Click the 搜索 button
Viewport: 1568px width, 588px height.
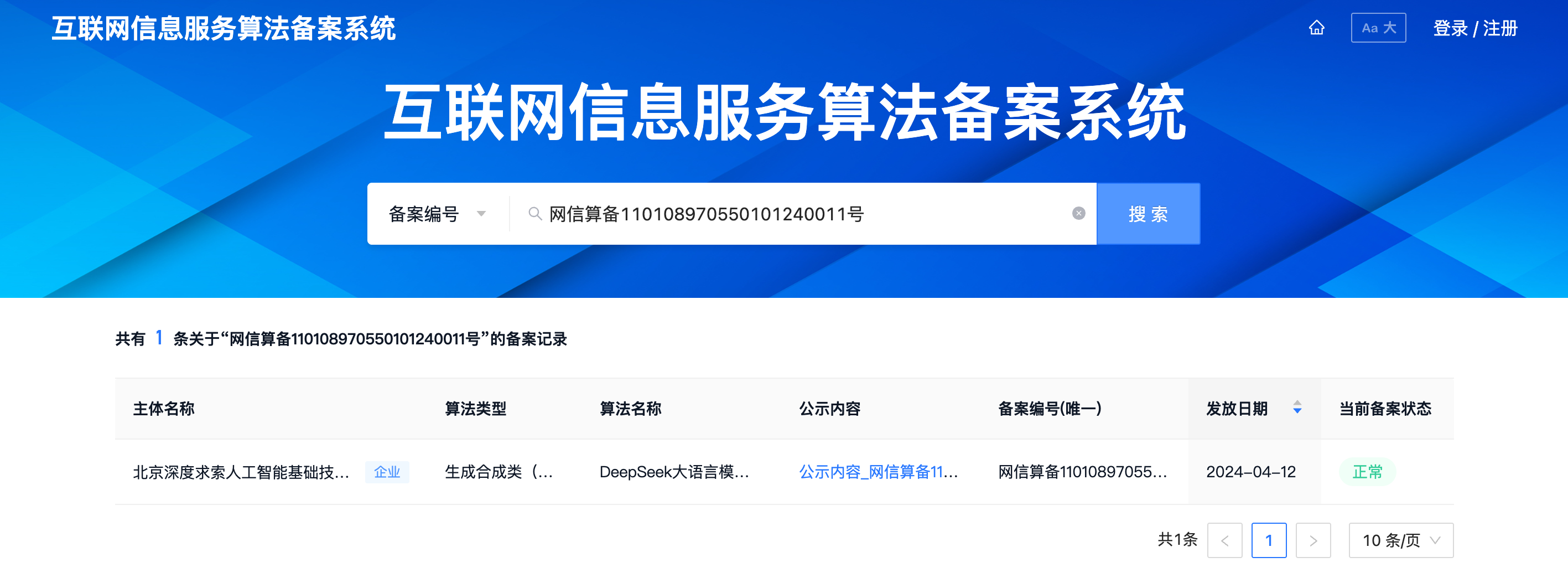tap(1148, 214)
